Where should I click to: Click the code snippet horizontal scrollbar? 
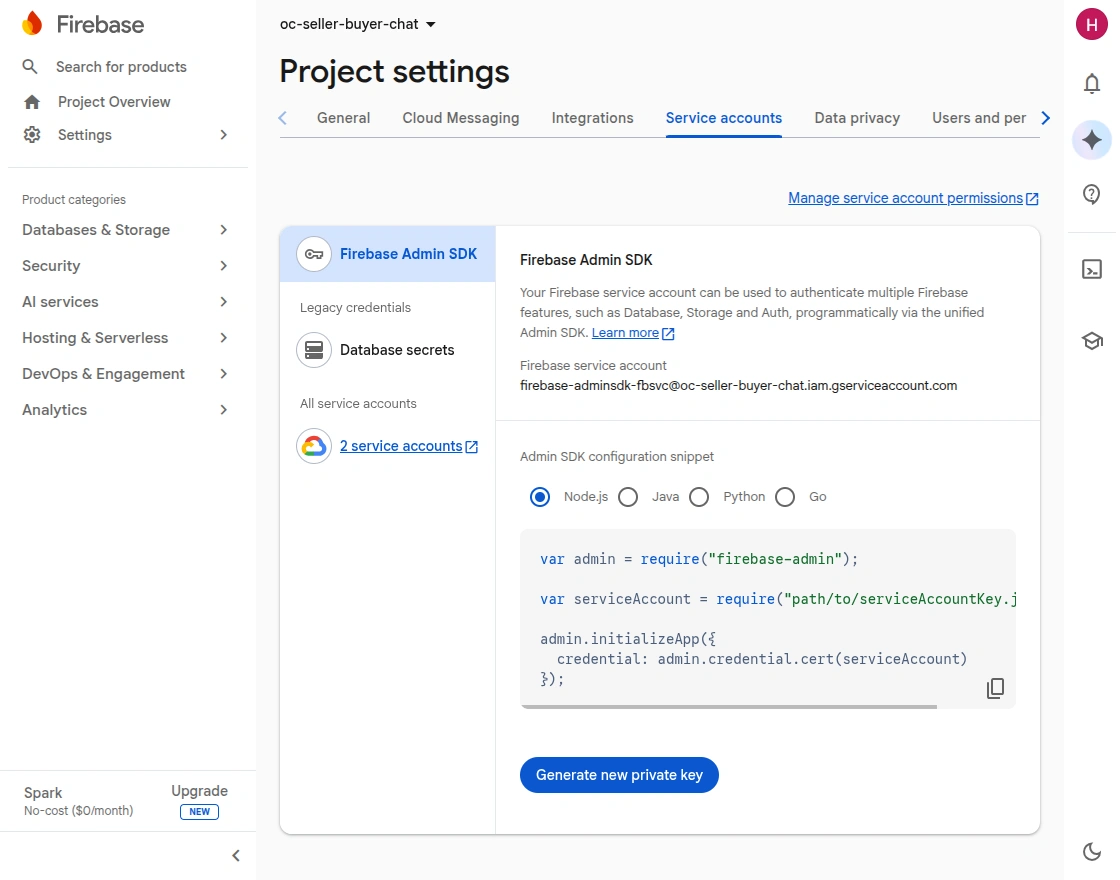click(x=729, y=706)
